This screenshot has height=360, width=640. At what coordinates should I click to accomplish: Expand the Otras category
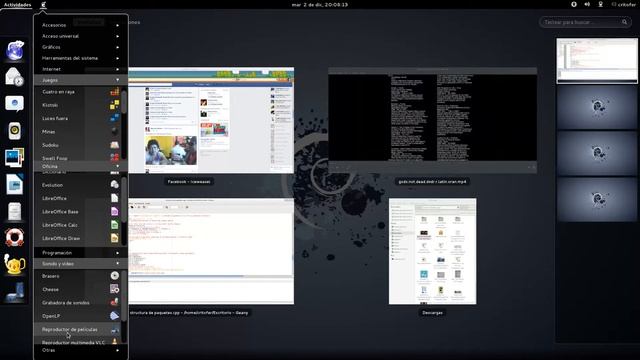[x=80, y=350]
